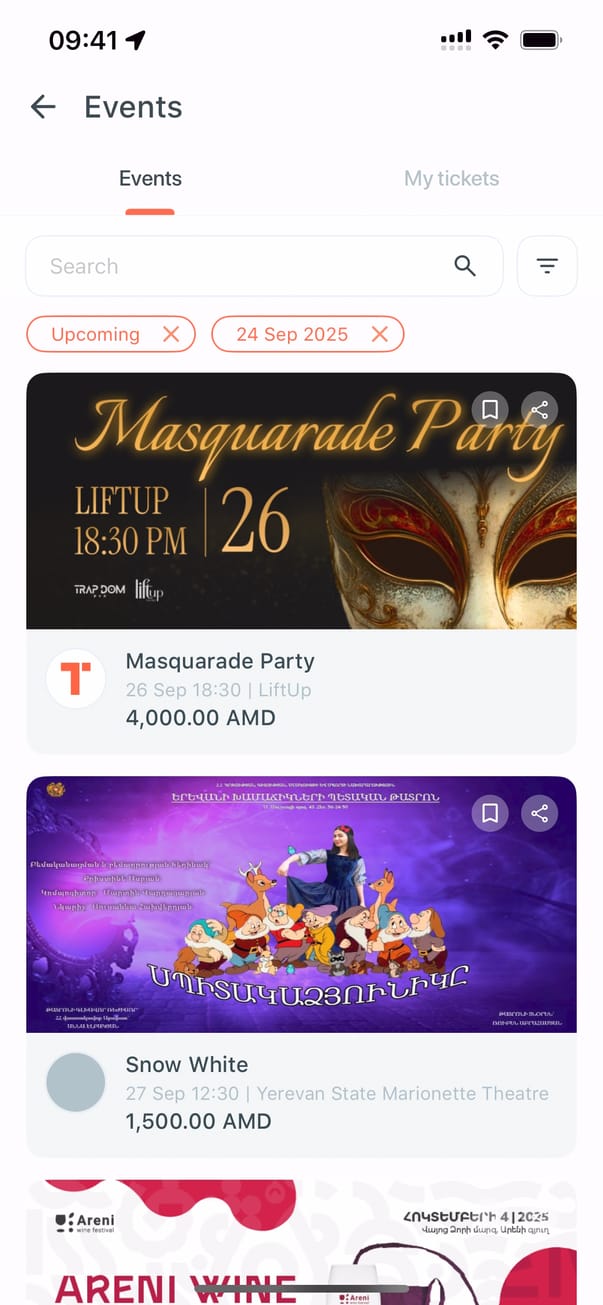Open Masquarade Party event title
This screenshot has width=603, height=1305.
(x=220, y=661)
